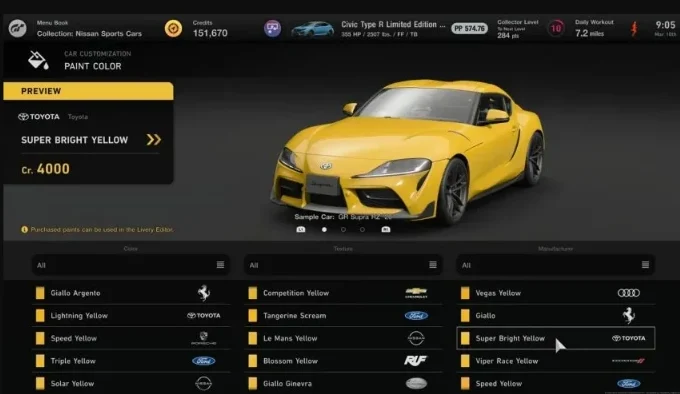Click the Collector Level 284 pts text

518,29
